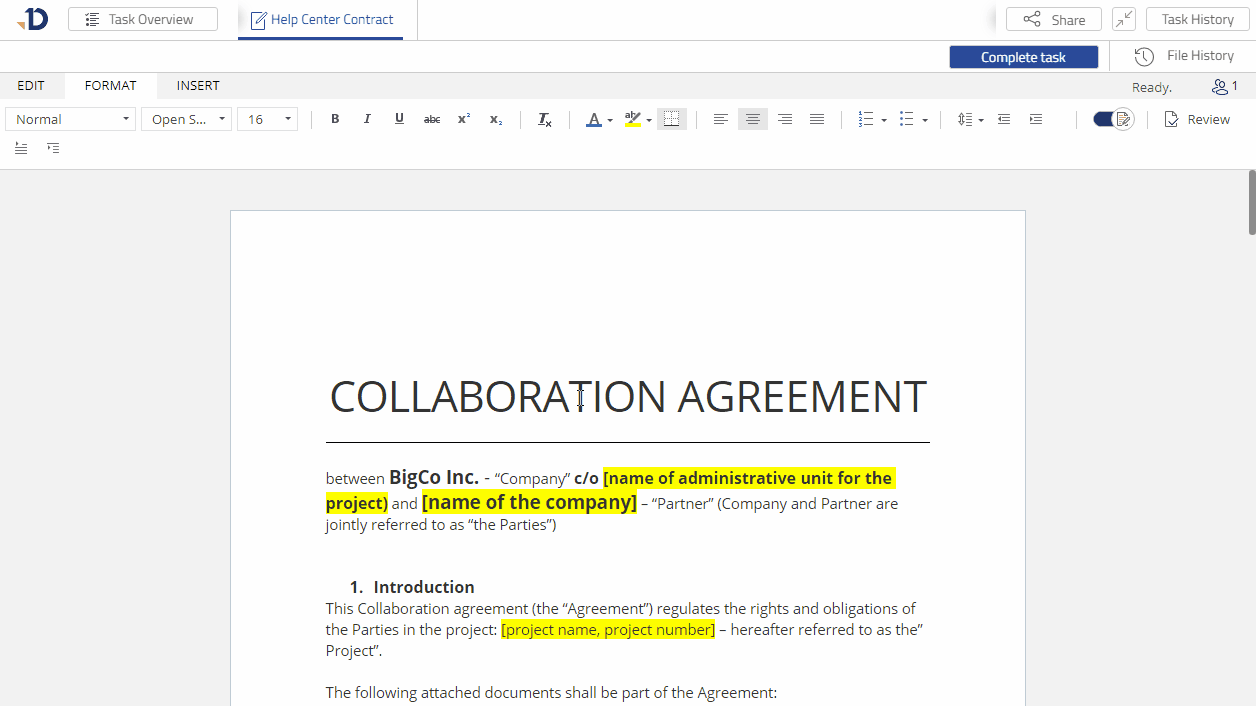
Task: Open the Normal paragraph style dropdown
Action: (71, 119)
